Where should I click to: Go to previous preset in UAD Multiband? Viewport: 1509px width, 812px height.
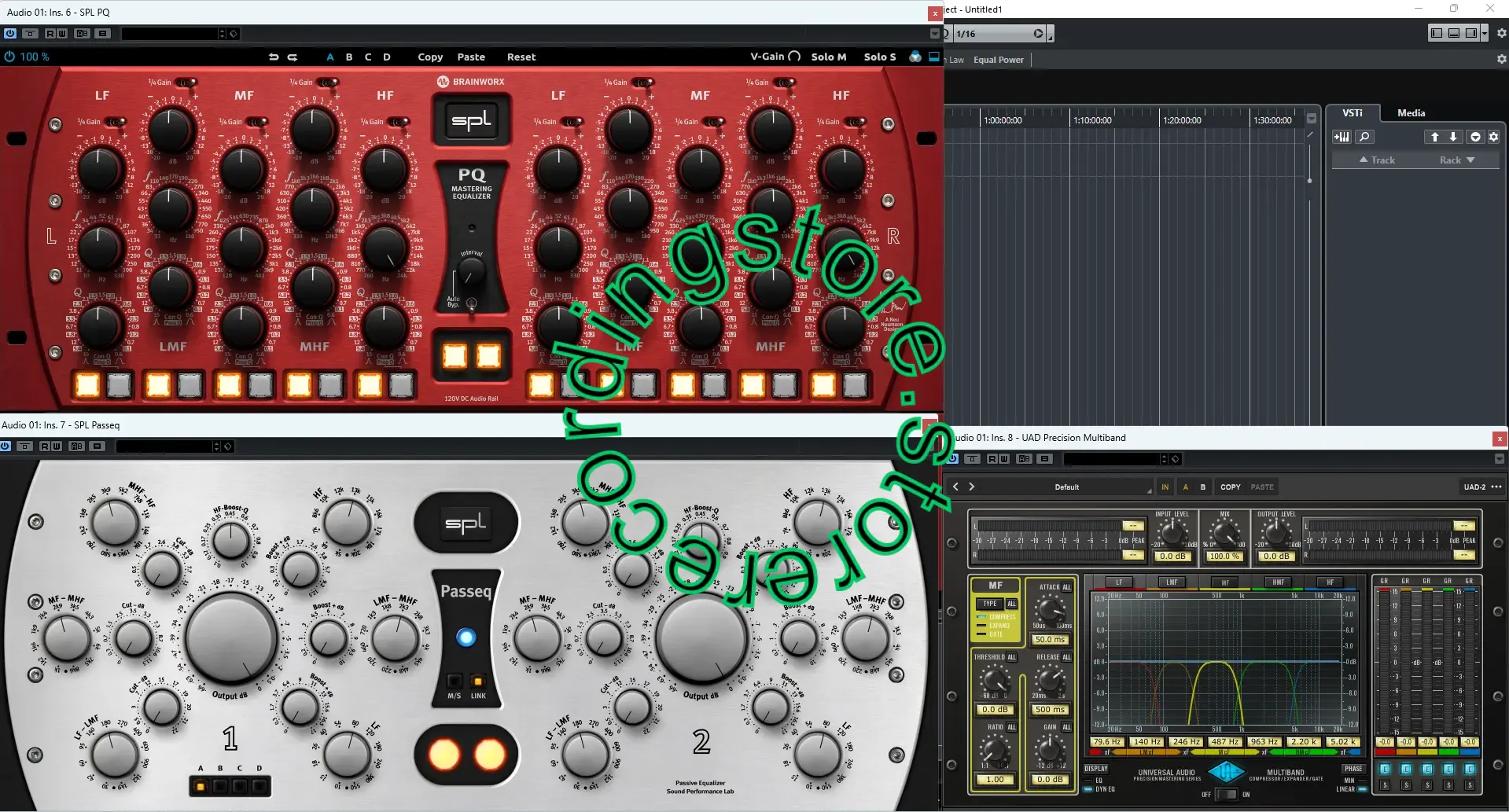tap(955, 487)
